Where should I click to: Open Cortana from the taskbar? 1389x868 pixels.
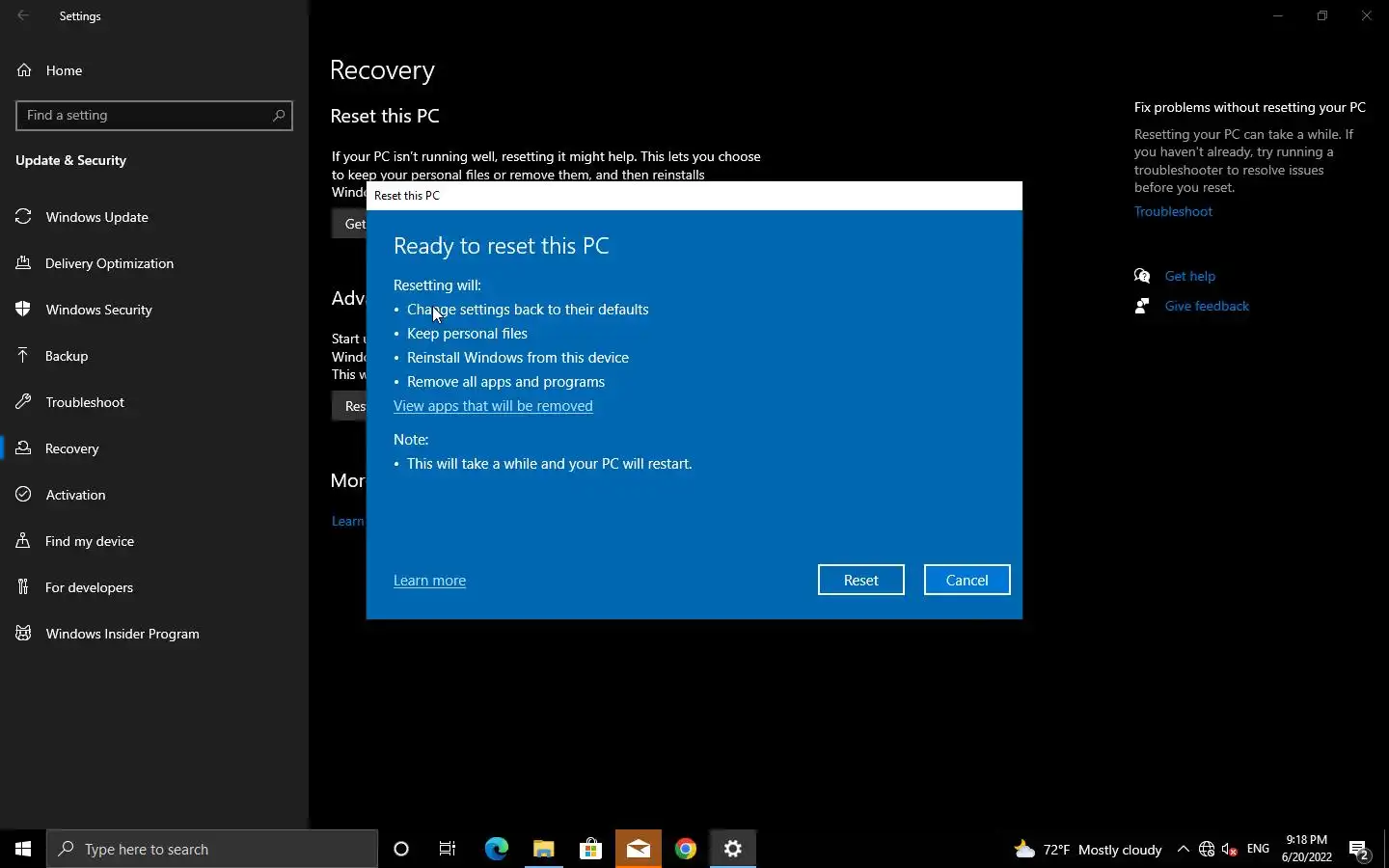tap(401, 849)
